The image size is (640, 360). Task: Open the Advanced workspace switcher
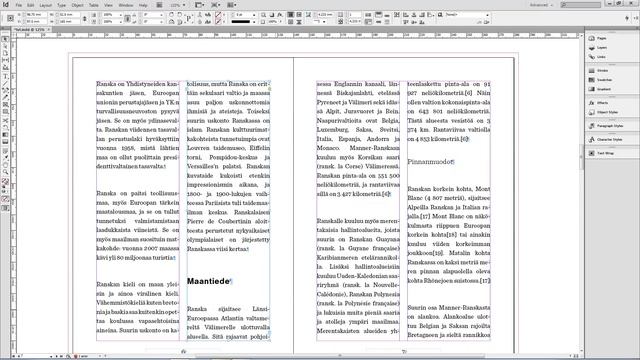pyautogui.click(x=542, y=5)
